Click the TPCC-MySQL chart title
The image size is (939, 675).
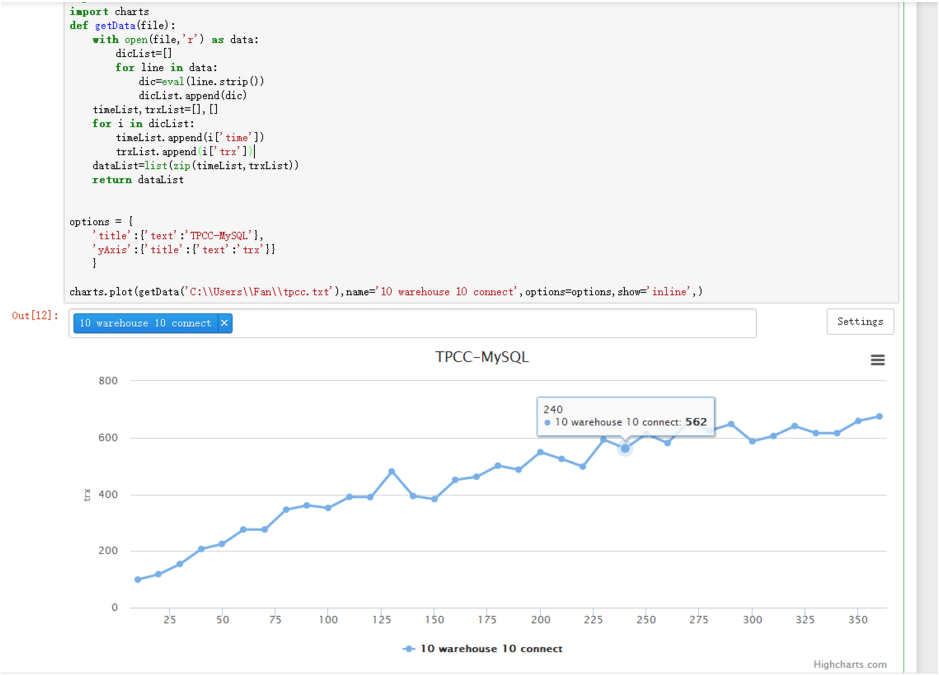click(x=482, y=357)
